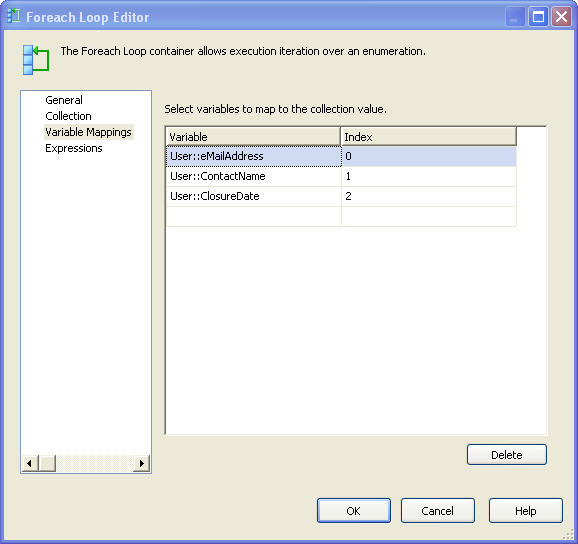Image resolution: width=578 pixels, height=544 pixels.
Task: Cancel the Foreach Loop Editor
Action: pyautogui.click(x=438, y=511)
